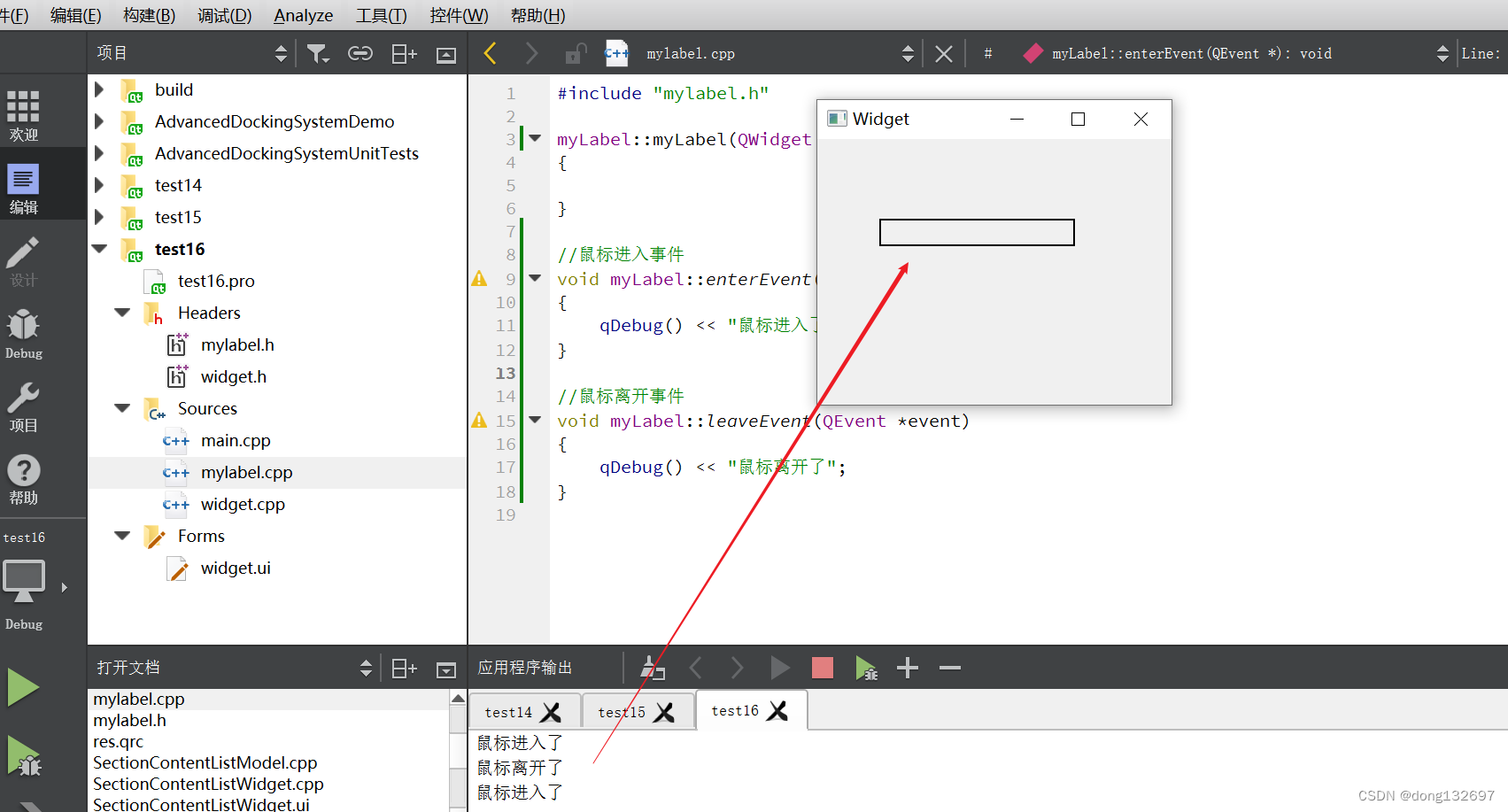Open the Edit (编辑) menu

[x=75, y=15]
